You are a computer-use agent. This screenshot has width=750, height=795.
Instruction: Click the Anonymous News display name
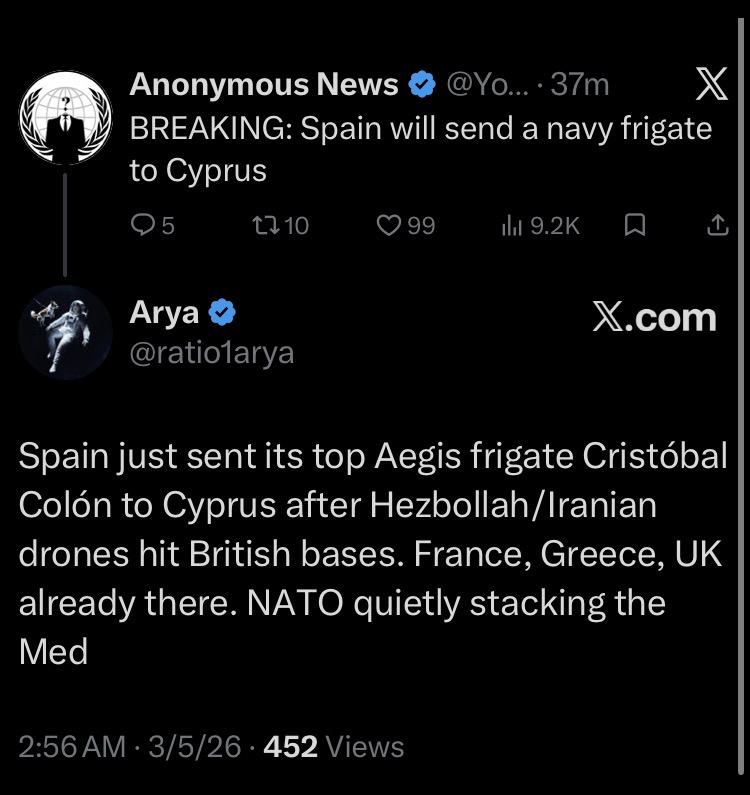264,86
